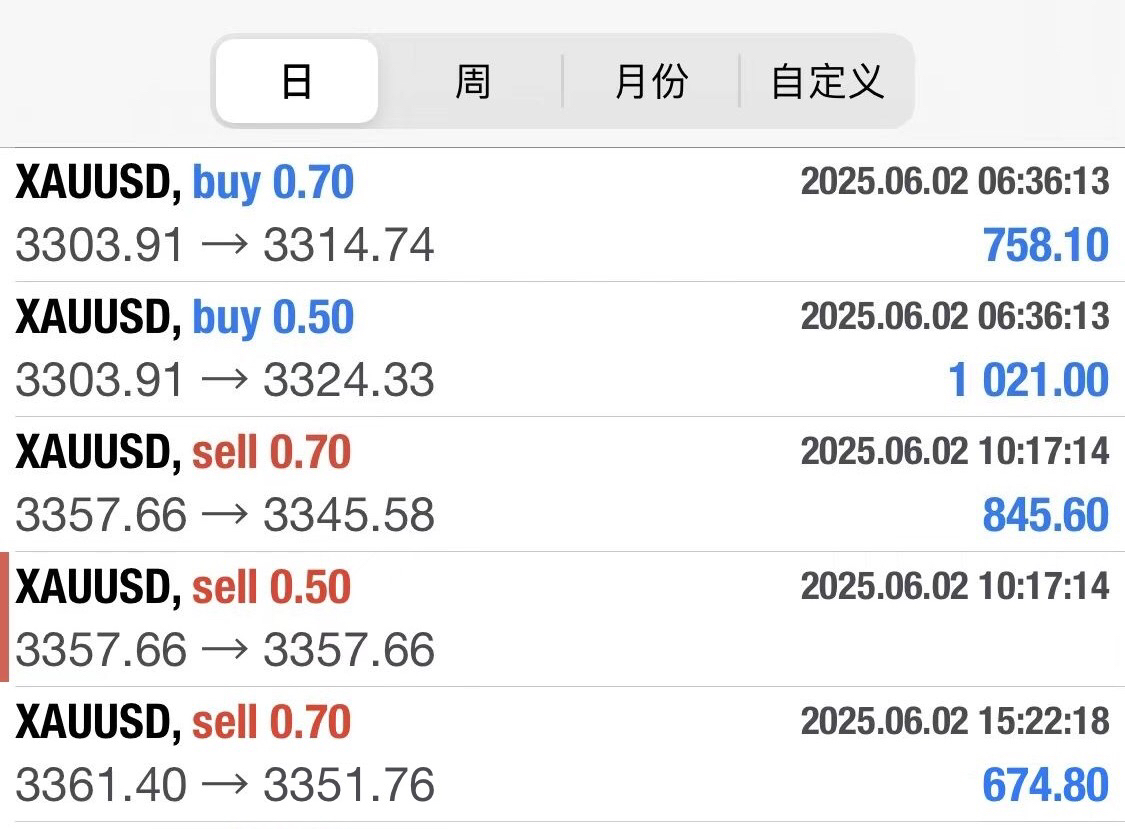Open the XAUUSD sell 0.70 trade at 10:17:14
The height and width of the screenshot is (829, 1125).
coord(562,484)
